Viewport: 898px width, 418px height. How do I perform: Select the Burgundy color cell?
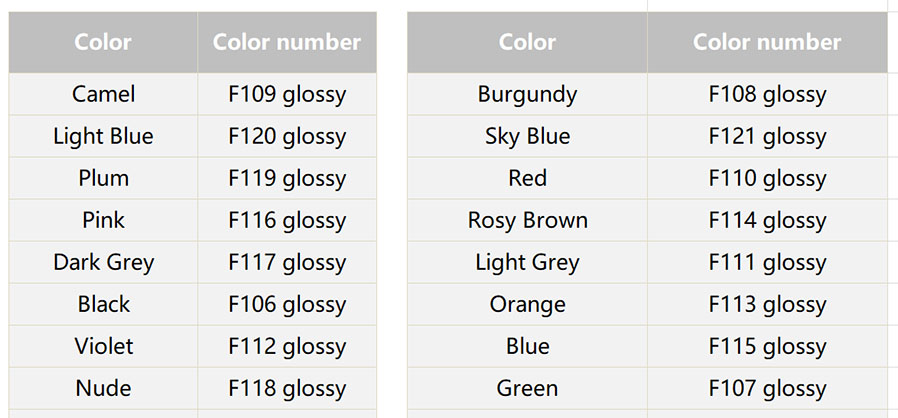(x=527, y=94)
